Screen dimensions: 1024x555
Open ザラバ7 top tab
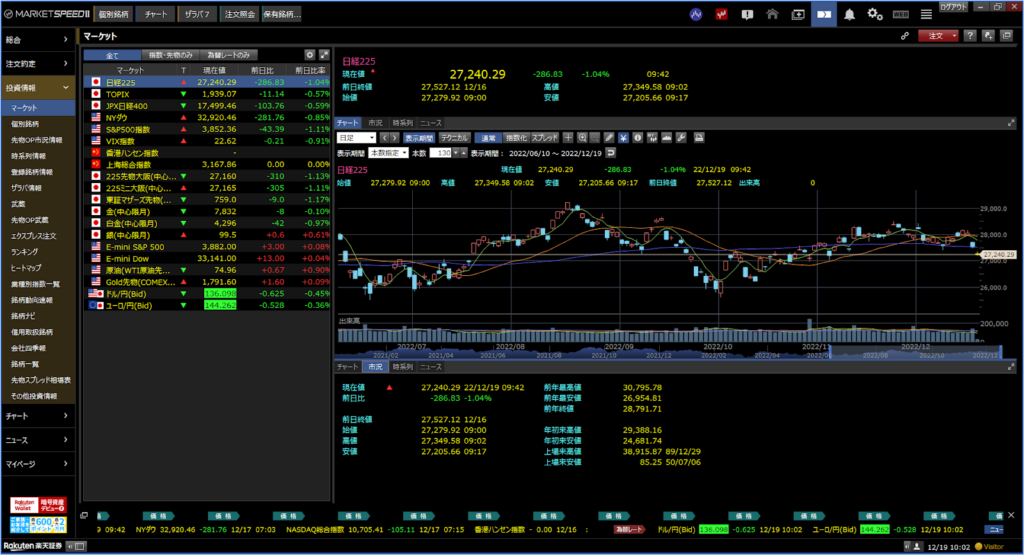coord(197,14)
